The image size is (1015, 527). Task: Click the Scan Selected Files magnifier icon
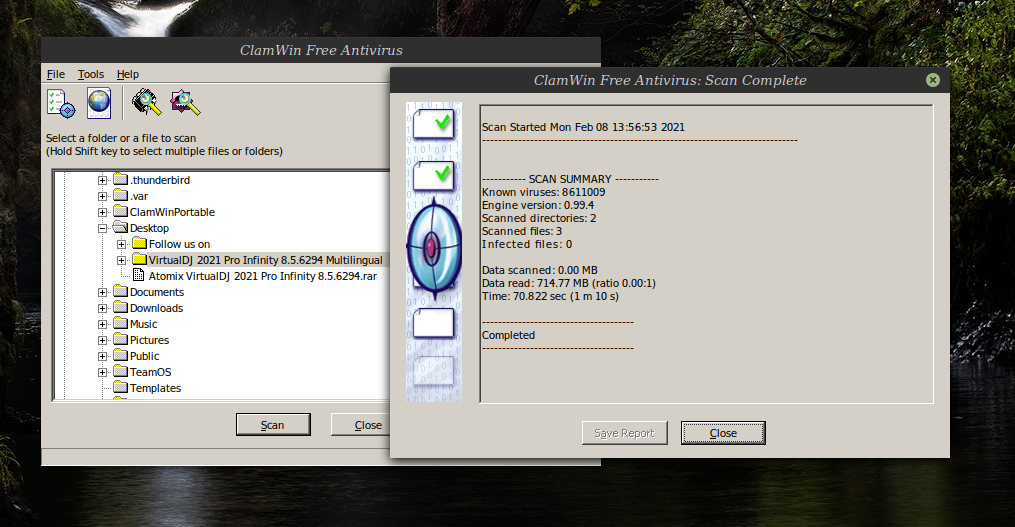click(185, 102)
